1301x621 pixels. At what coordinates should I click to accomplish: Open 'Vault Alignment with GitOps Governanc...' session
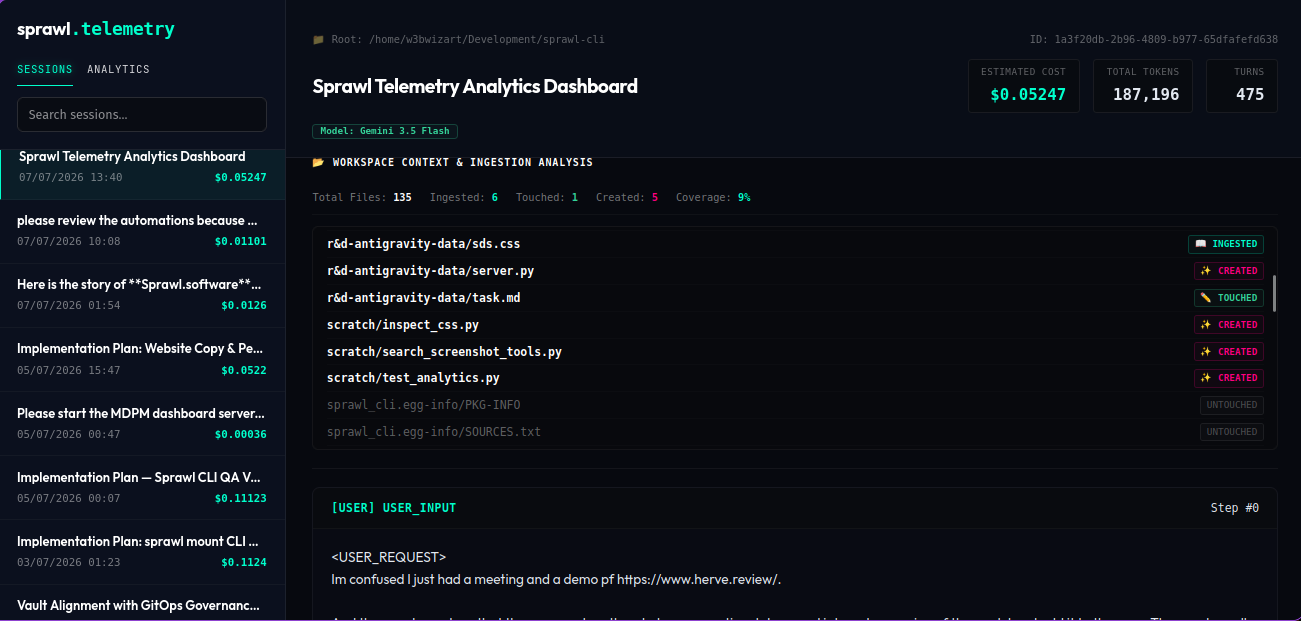[x=142, y=603]
